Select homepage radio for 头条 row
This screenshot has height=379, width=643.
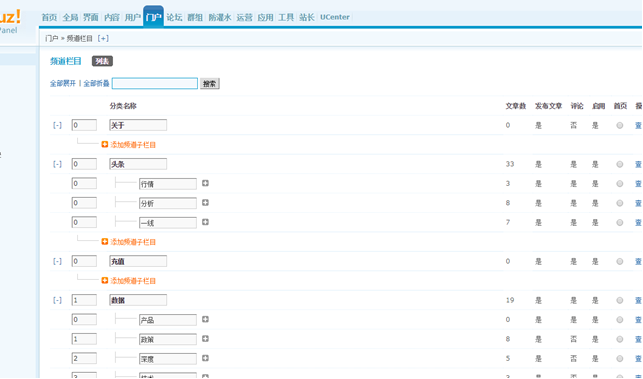tap(620, 164)
